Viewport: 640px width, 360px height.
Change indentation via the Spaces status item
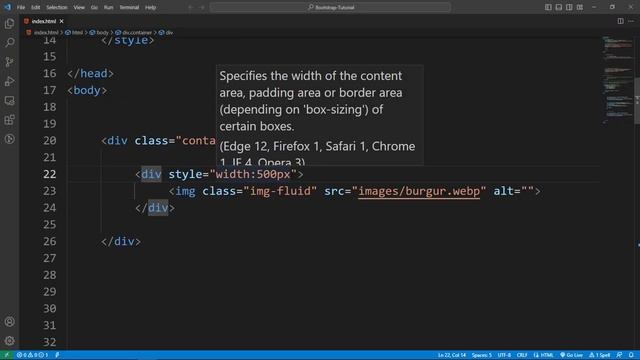pyautogui.click(x=482, y=355)
